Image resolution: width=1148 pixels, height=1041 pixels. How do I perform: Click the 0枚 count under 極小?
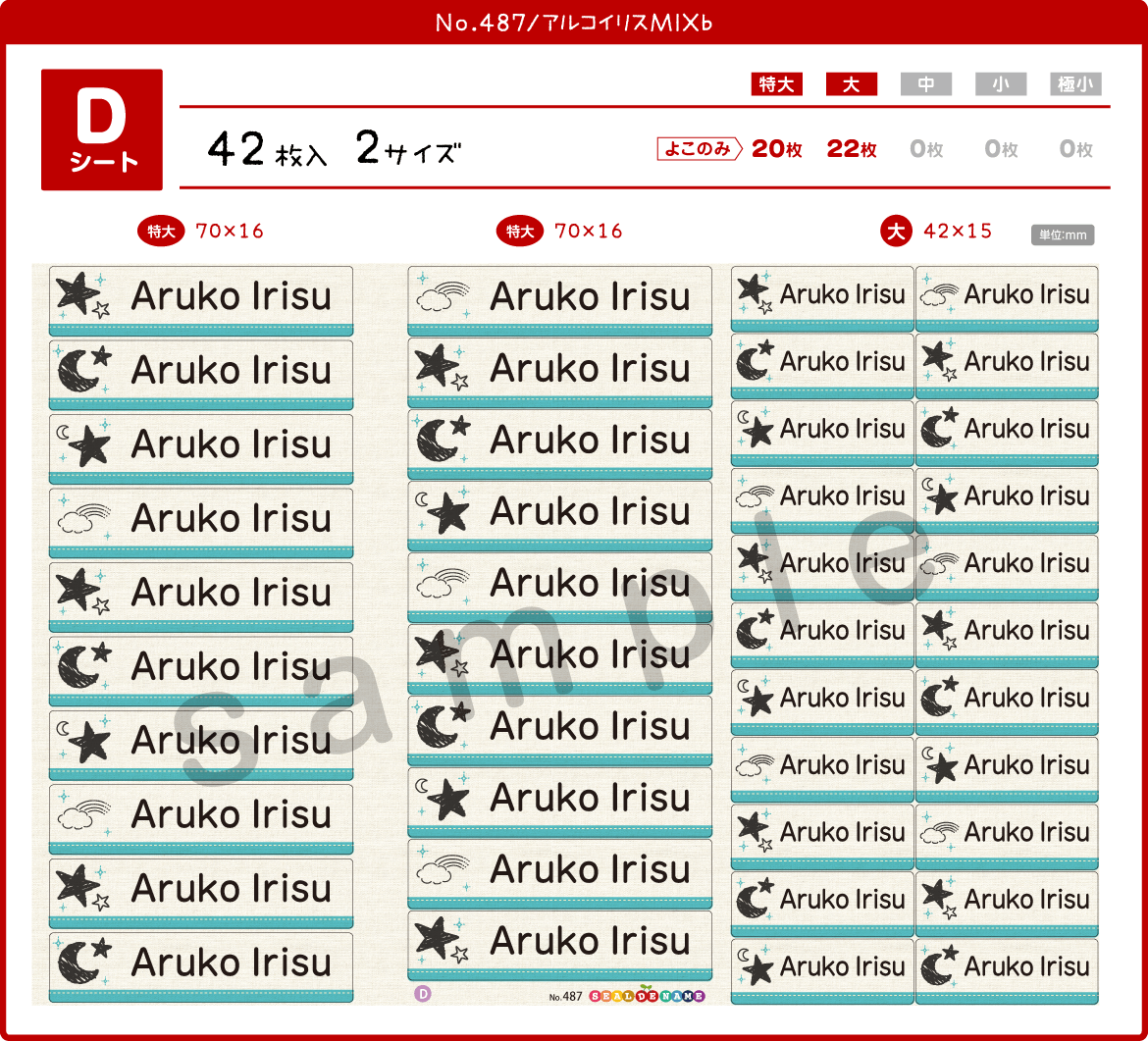(1075, 148)
